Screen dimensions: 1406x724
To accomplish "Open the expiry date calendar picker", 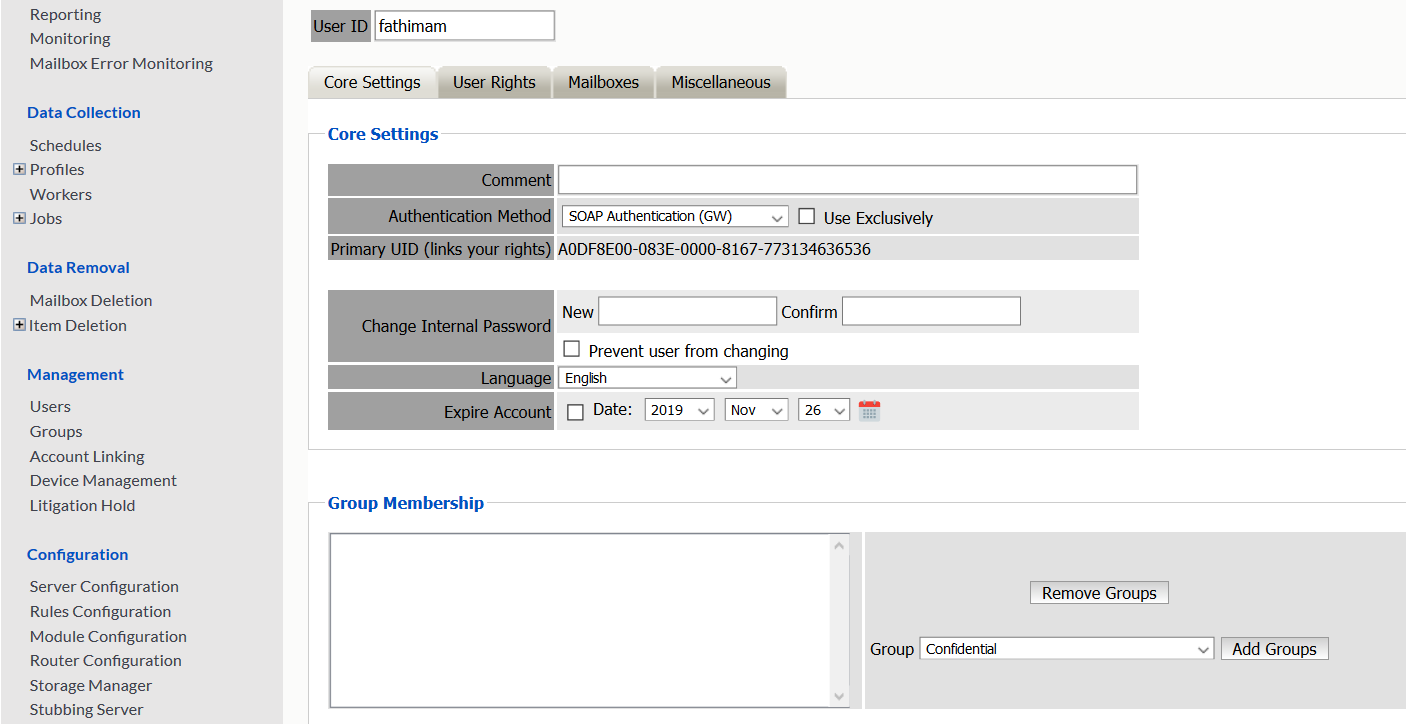I will (869, 411).
